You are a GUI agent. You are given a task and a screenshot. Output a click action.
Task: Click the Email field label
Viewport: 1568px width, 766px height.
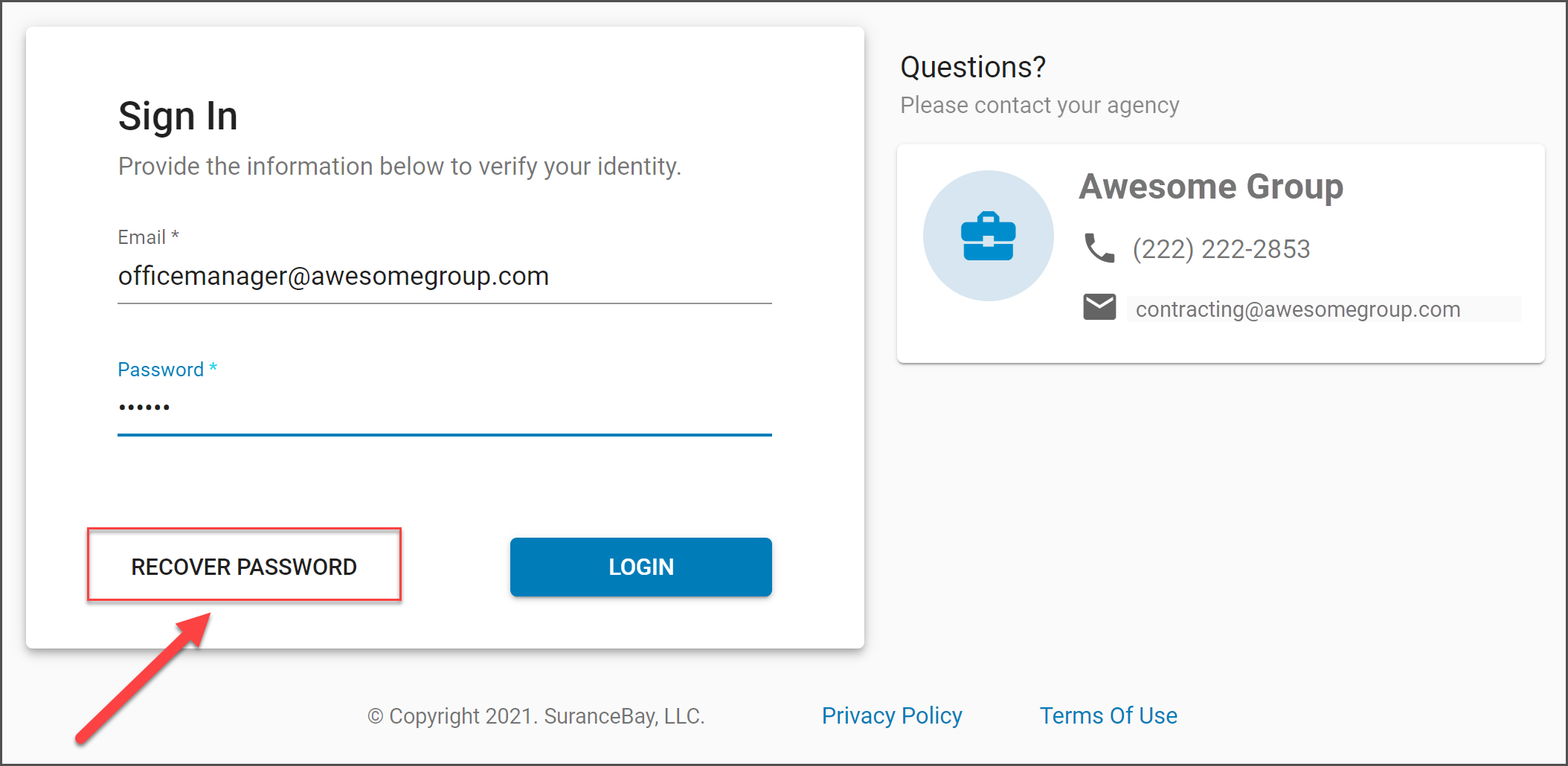[148, 237]
